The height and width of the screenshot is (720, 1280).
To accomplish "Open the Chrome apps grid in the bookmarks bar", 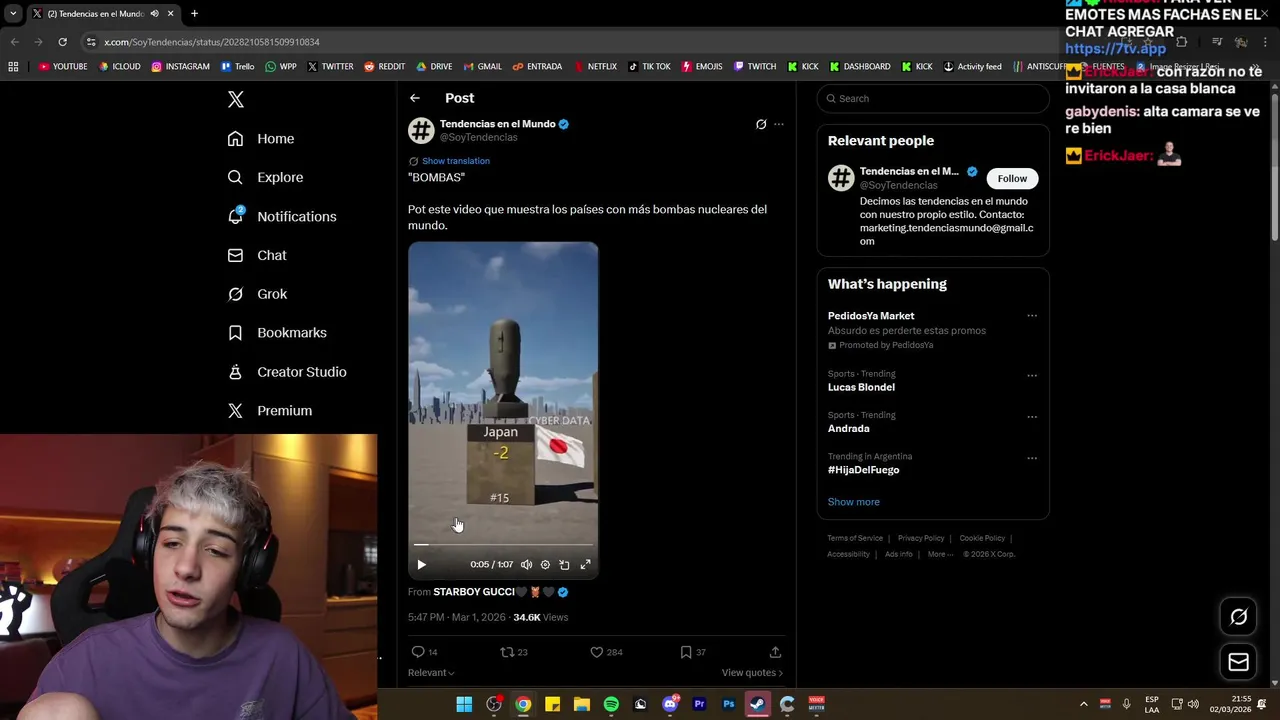I will pyautogui.click(x=13, y=67).
